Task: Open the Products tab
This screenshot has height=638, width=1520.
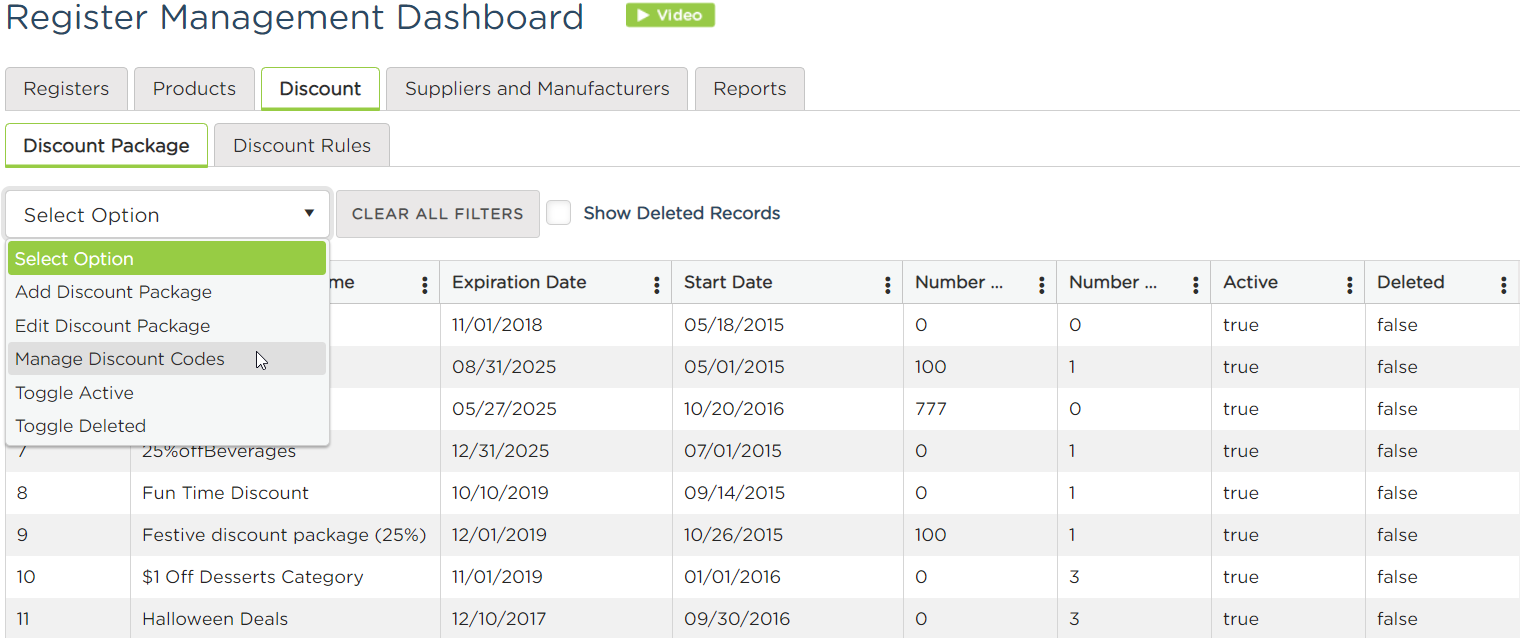Action: pyautogui.click(x=194, y=89)
